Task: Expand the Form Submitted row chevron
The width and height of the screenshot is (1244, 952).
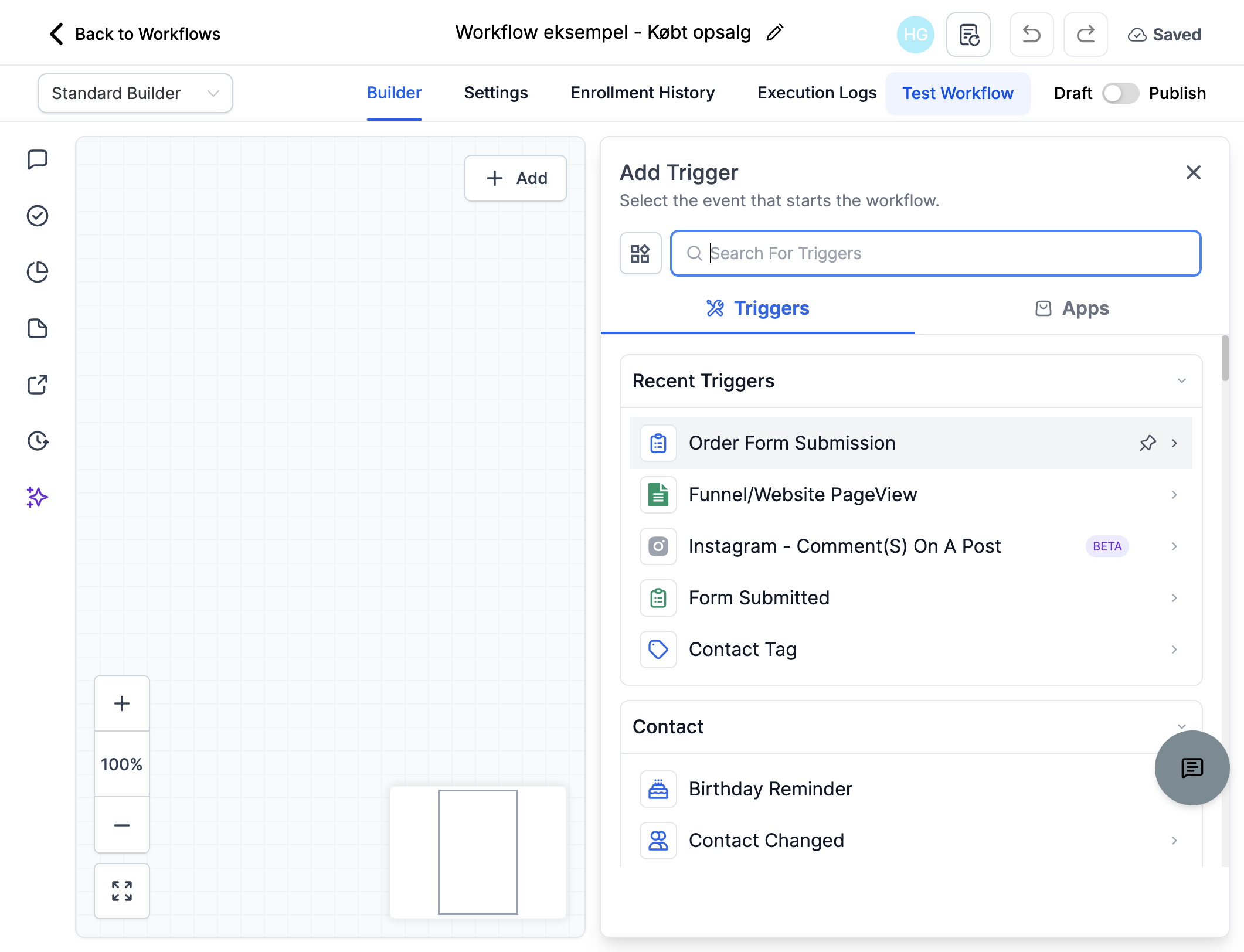Action: 1174,598
